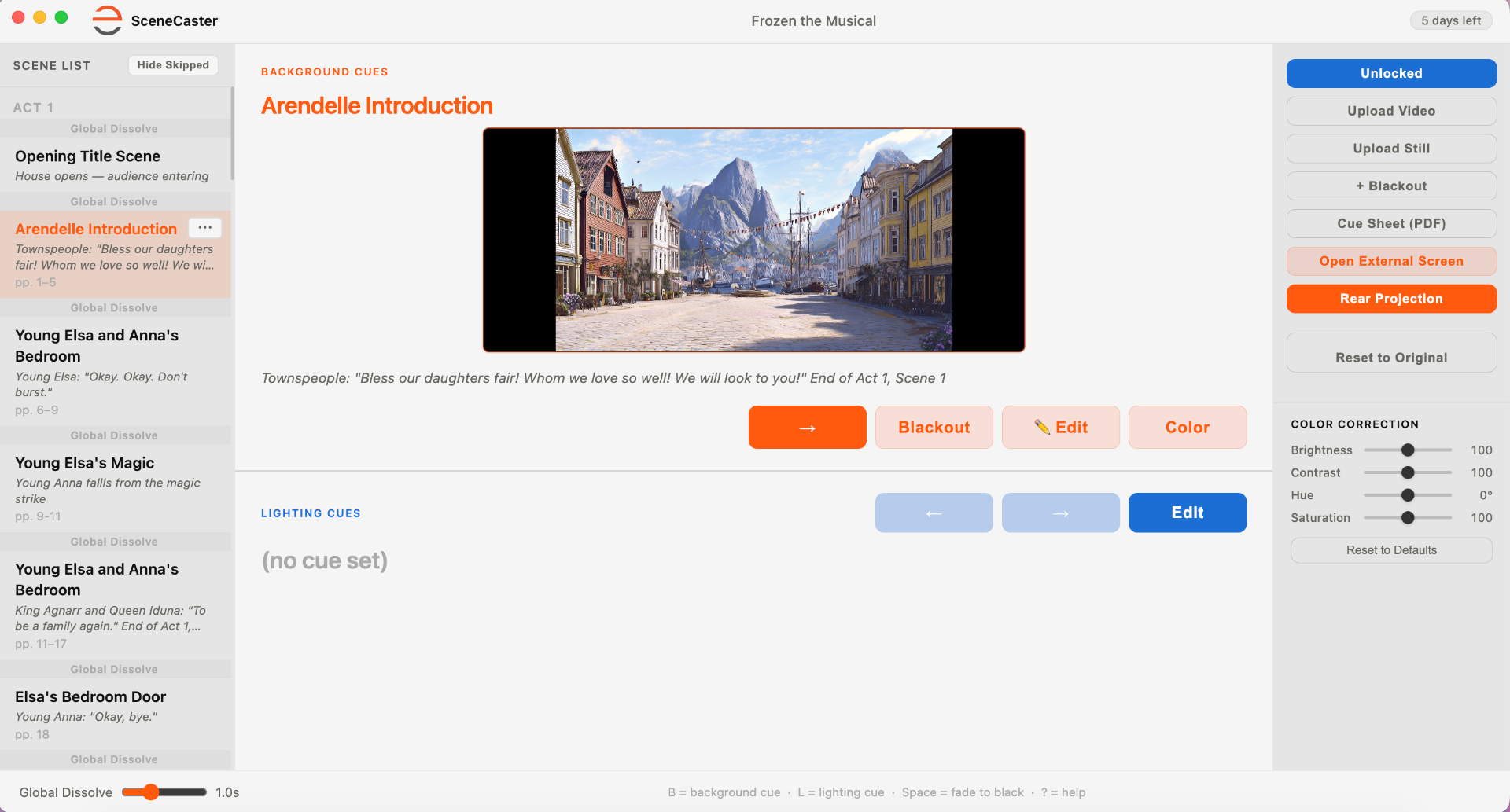Image resolution: width=1510 pixels, height=812 pixels.
Task: Click the scene list scrollbar
Action: (232, 134)
